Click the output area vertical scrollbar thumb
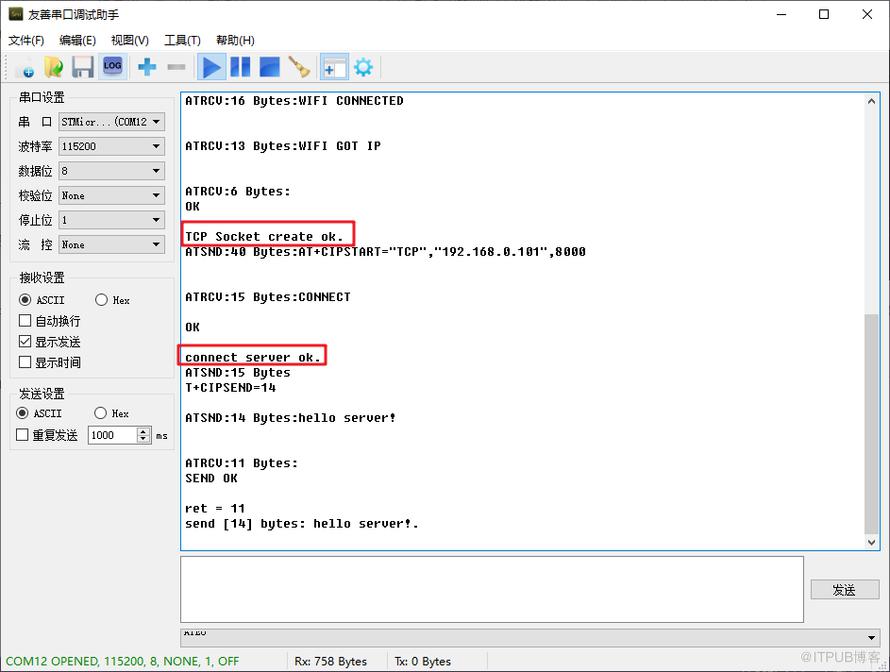 [x=871, y=423]
